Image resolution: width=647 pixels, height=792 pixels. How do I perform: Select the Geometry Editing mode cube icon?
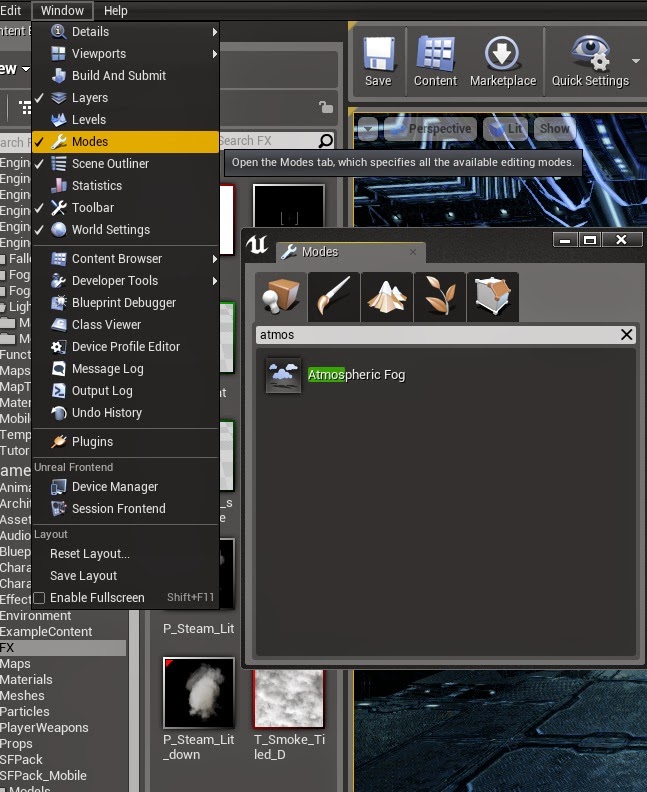click(493, 297)
